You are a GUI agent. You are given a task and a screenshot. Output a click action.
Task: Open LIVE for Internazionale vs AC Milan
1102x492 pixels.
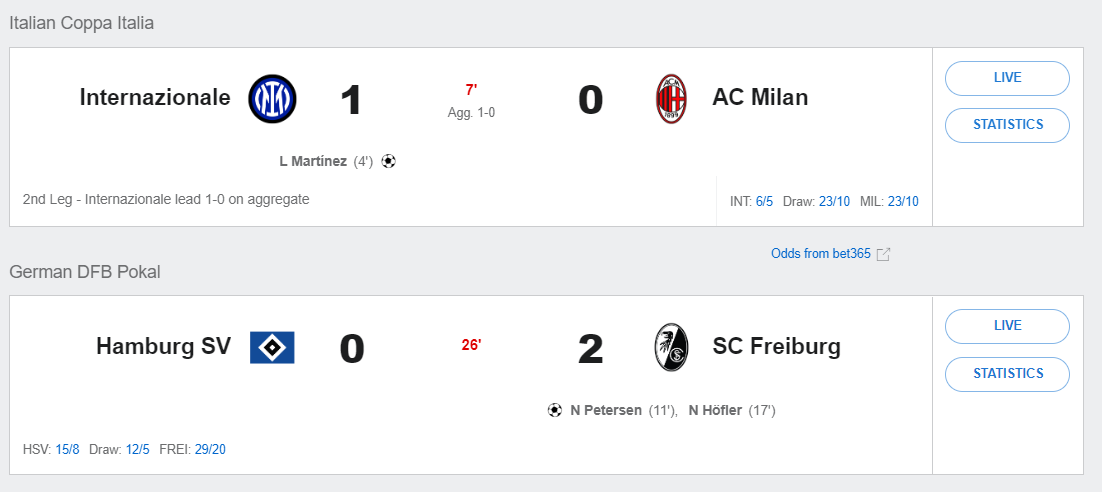tap(1007, 77)
